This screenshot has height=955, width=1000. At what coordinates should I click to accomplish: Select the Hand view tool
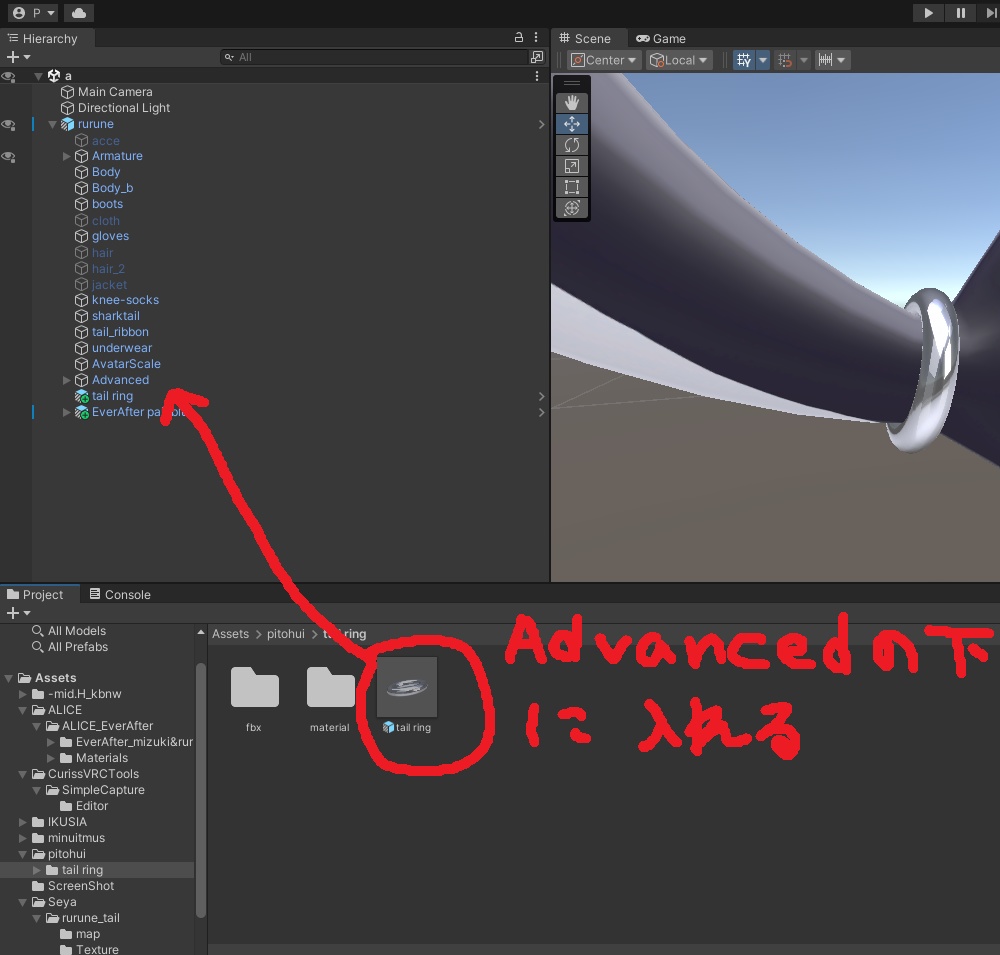point(571,103)
